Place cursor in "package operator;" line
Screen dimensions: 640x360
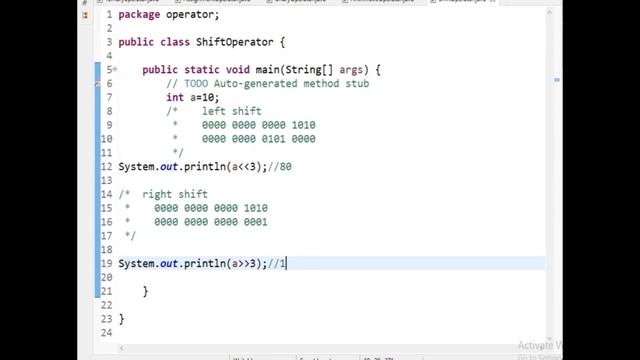pos(169,15)
